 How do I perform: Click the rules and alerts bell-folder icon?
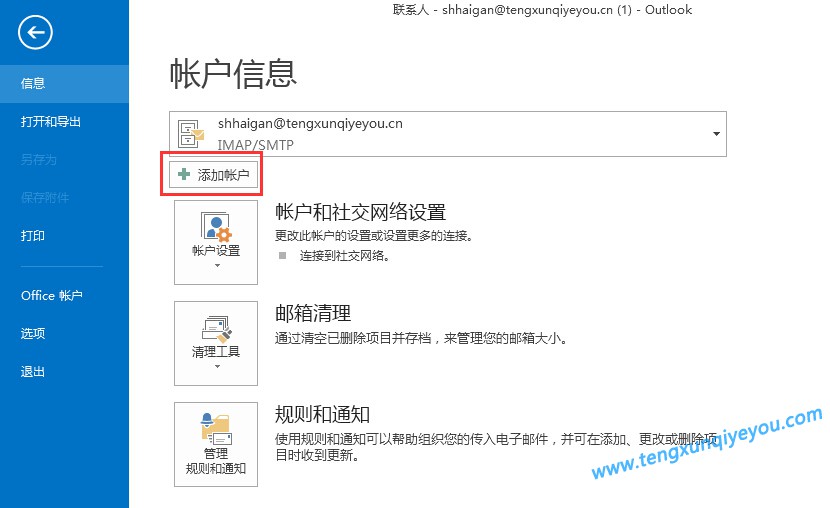(x=216, y=429)
